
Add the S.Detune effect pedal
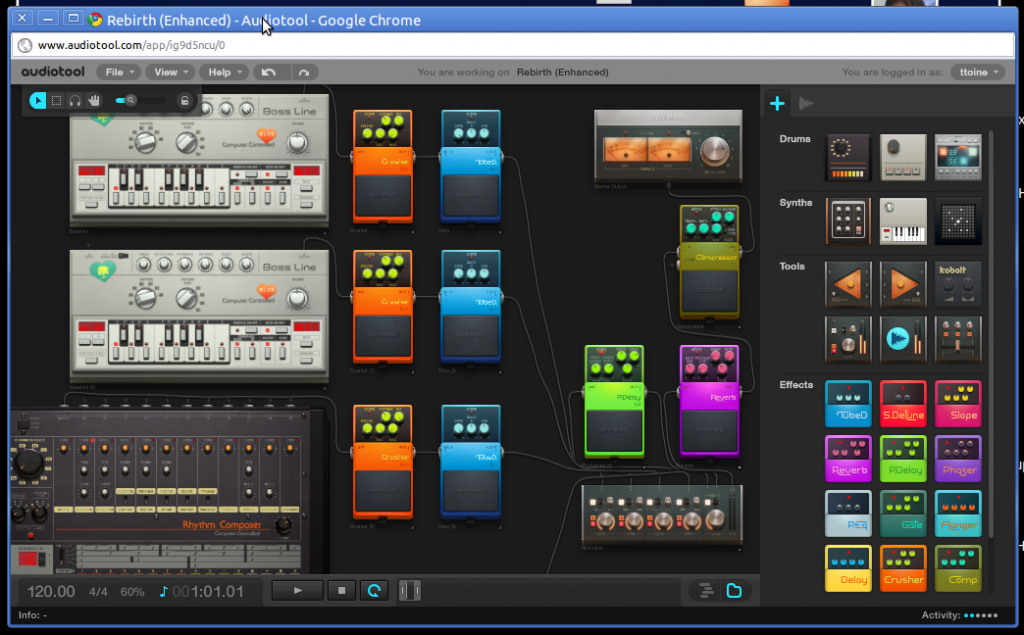pos(903,404)
